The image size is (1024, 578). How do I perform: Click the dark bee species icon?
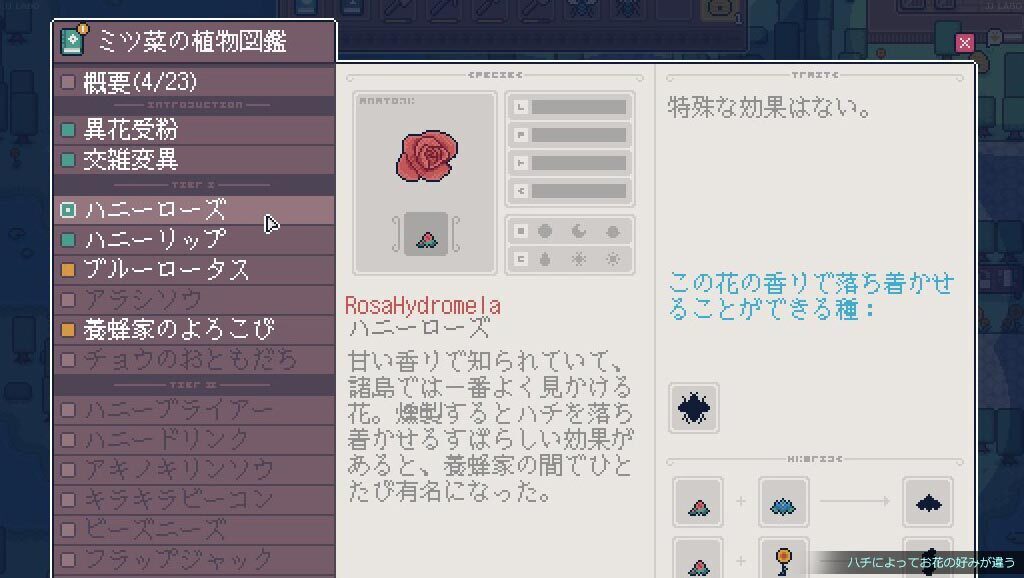[694, 409]
